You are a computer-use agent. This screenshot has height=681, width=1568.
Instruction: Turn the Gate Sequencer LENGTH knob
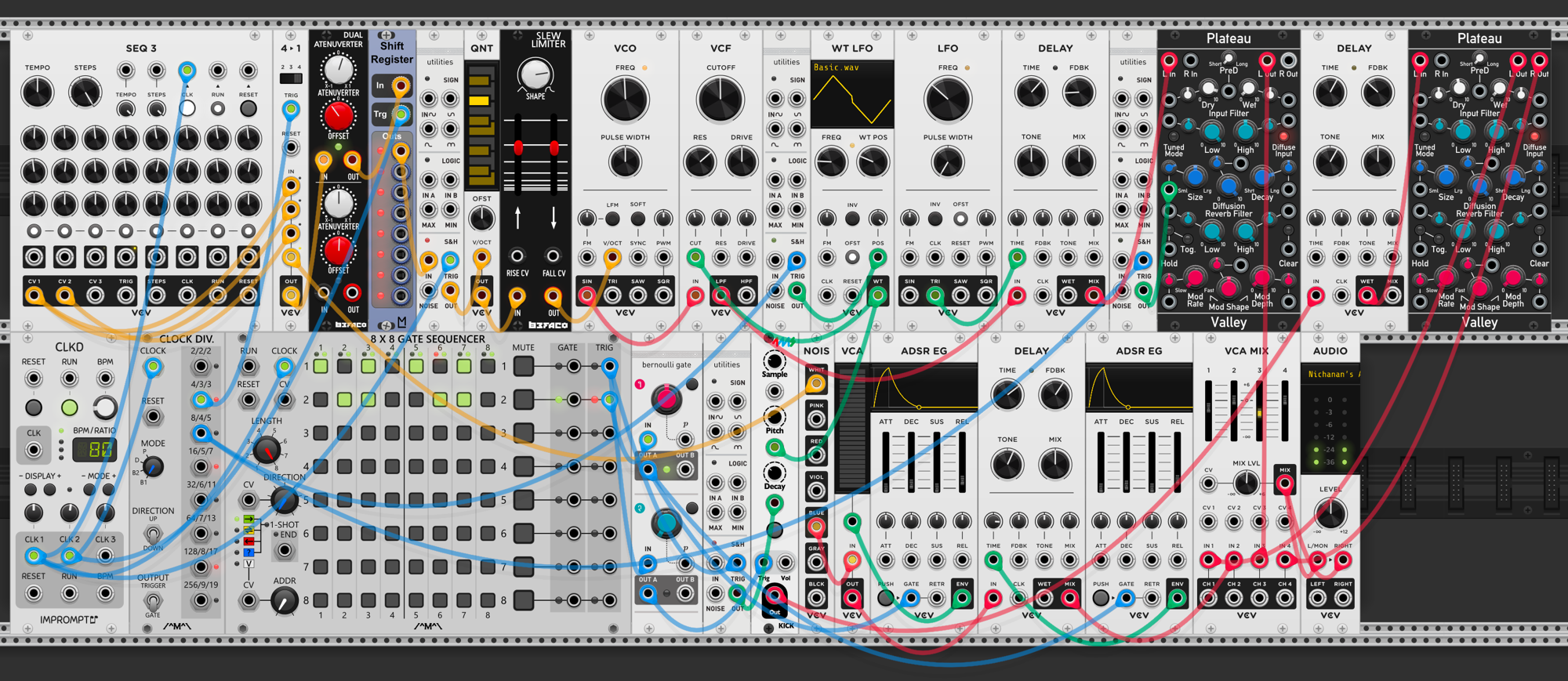[267, 450]
